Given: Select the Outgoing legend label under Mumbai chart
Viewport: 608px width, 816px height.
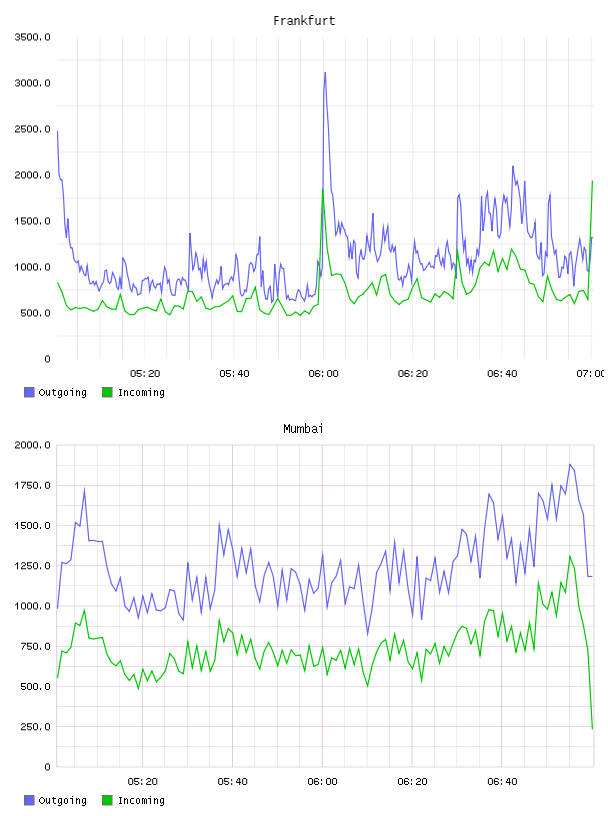Looking at the screenshot, I should pyautogui.click(x=62, y=801).
